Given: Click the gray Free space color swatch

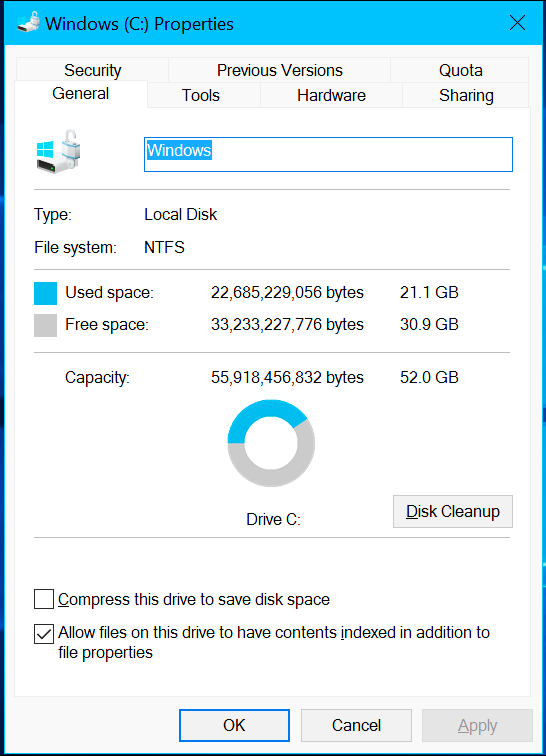Looking at the screenshot, I should click(x=45, y=325).
